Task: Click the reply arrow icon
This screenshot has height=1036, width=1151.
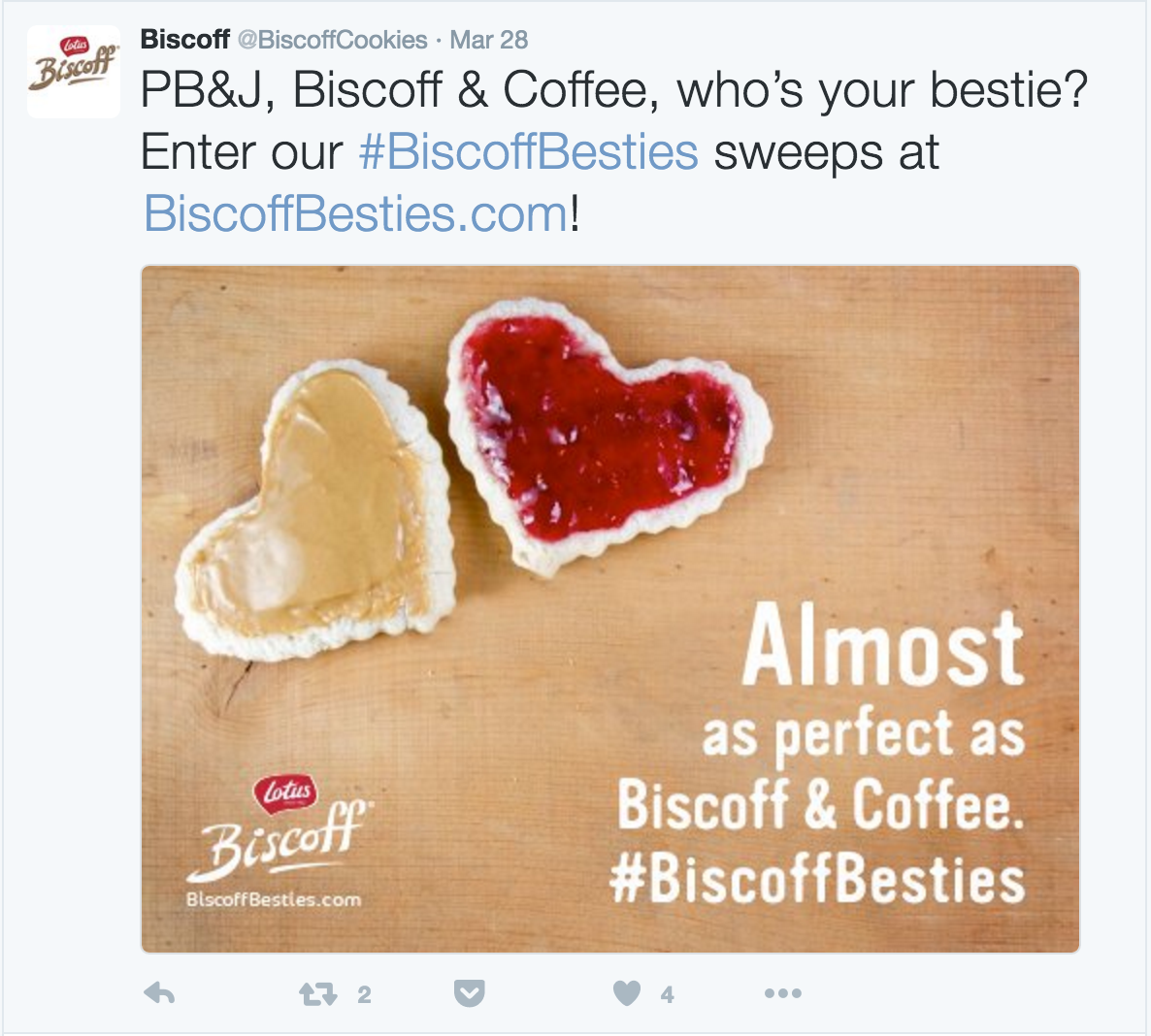Action: (159, 993)
